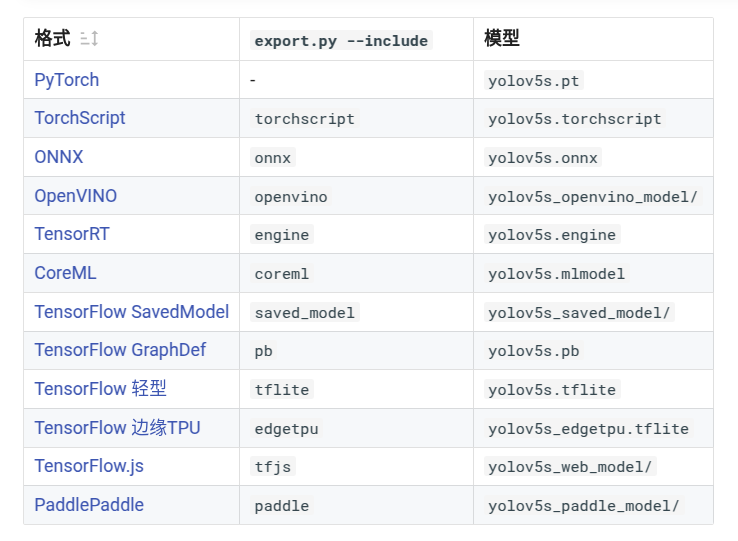Select the yolov5s.mlmodel cell
The height and width of the screenshot is (541, 738).
pos(557,274)
